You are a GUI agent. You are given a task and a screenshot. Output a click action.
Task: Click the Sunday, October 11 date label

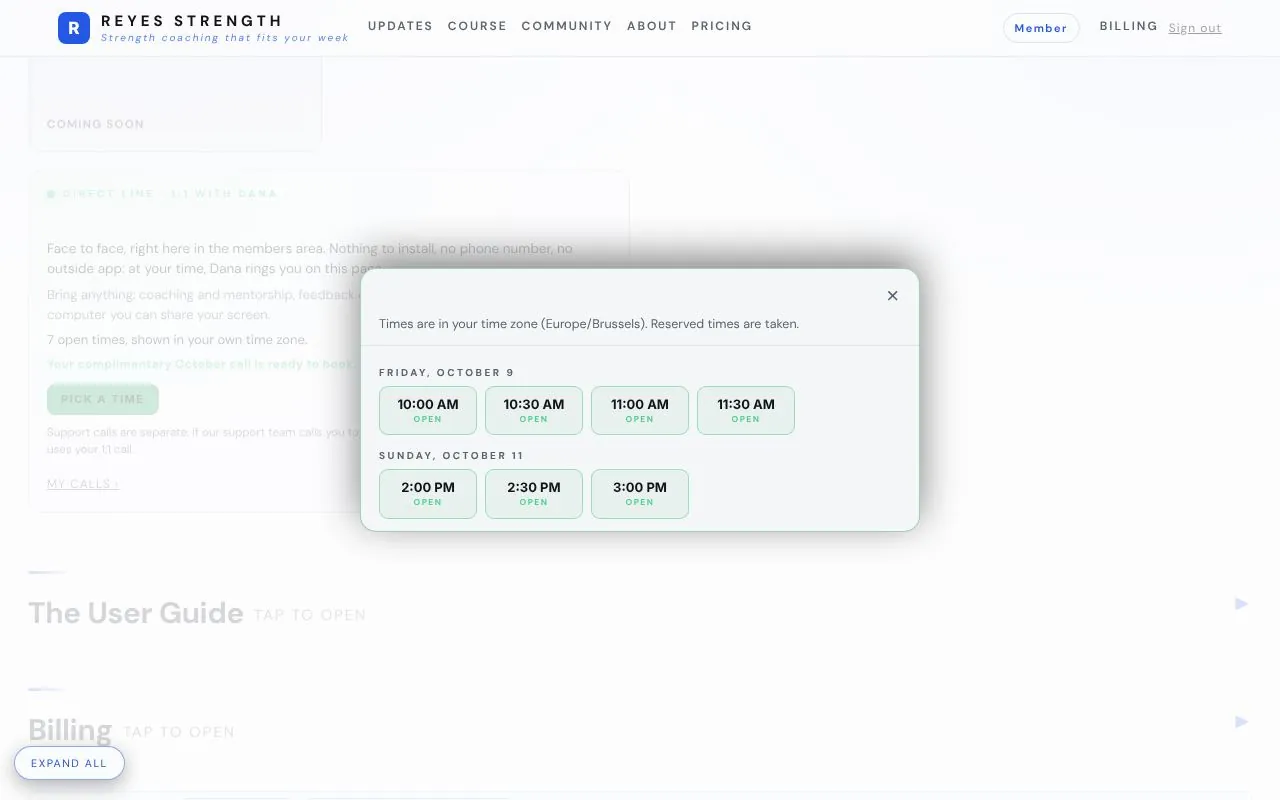451,456
